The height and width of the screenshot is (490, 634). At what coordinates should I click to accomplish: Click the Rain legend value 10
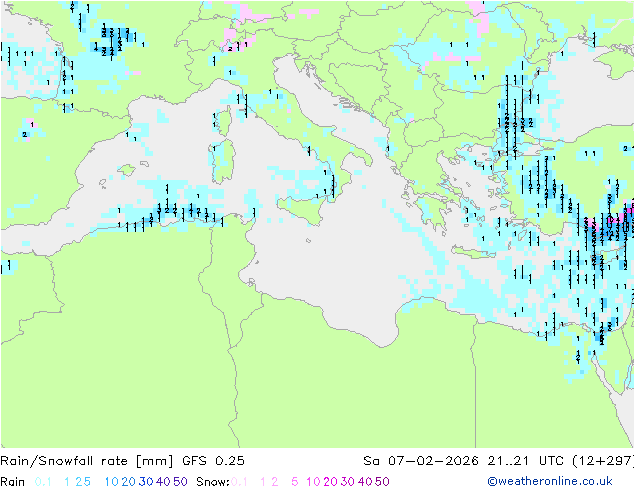pyautogui.click(x=111, y=482)
